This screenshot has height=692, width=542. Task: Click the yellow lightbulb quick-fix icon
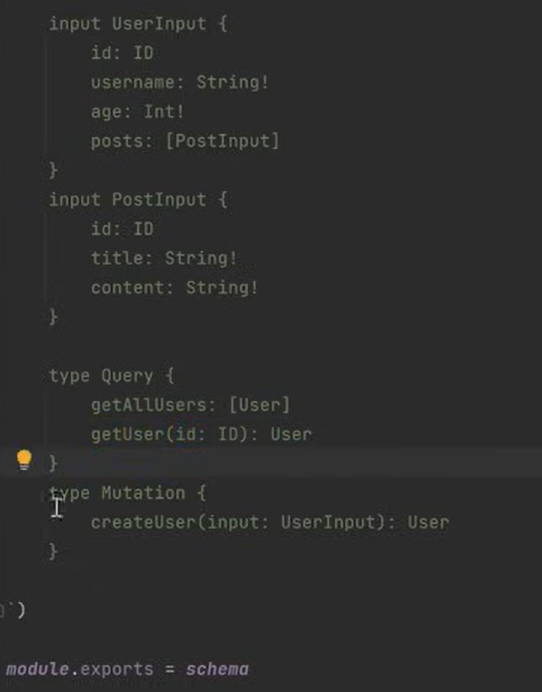point(24,460)
